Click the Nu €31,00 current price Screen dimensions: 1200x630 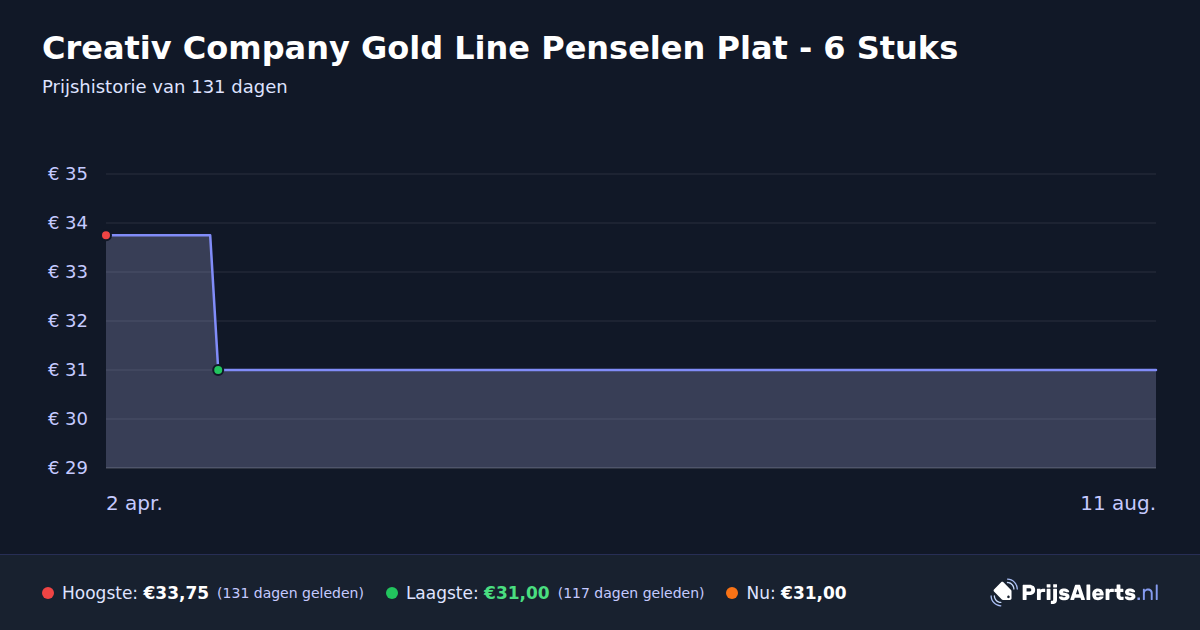tap(813, 593)
